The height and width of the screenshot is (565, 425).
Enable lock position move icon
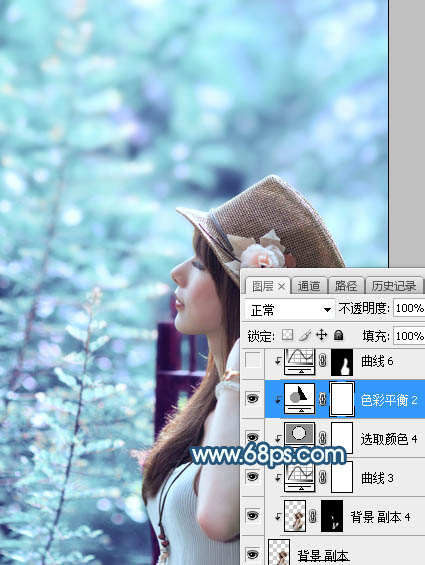[322, 335]
